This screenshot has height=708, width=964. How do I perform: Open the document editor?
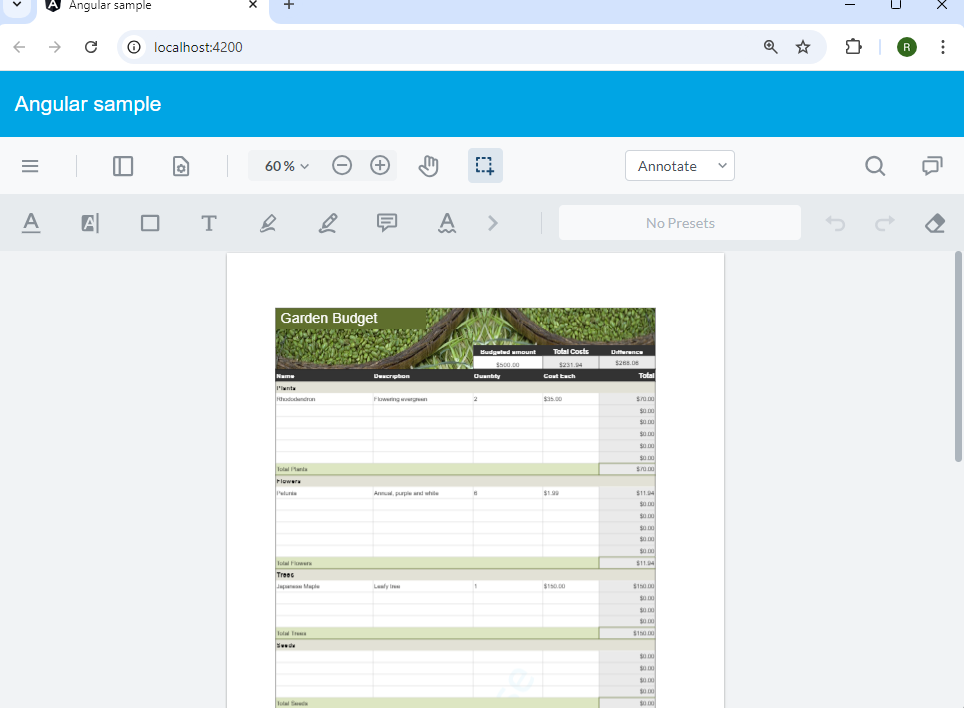tap(181, 166)
